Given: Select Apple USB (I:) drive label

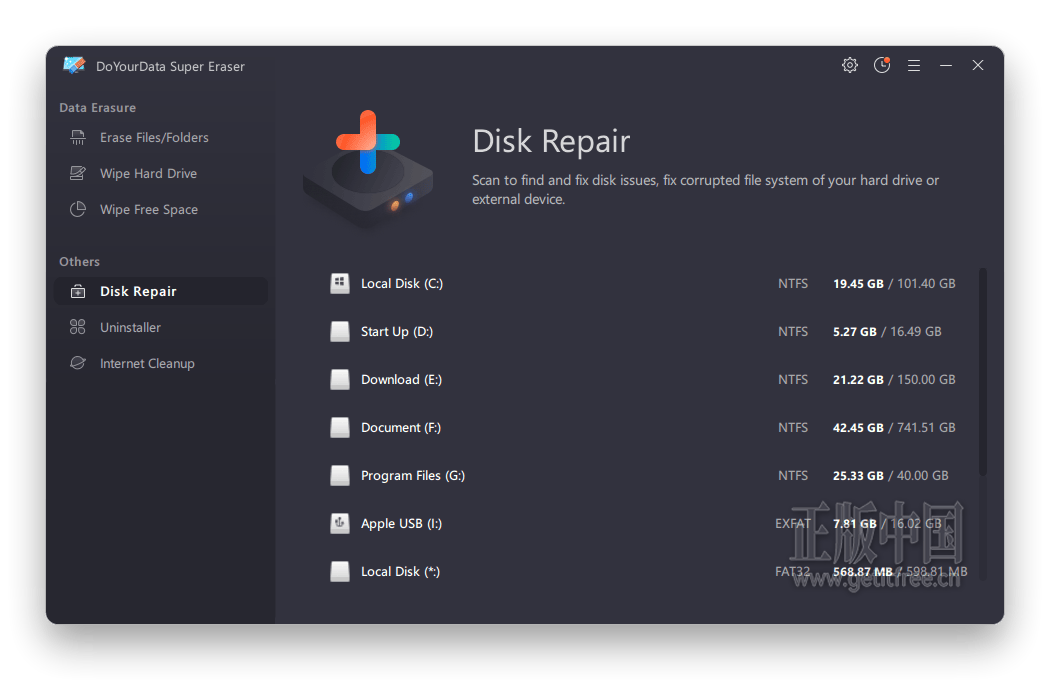Looking at the screenshot, I should coord(402,524).
